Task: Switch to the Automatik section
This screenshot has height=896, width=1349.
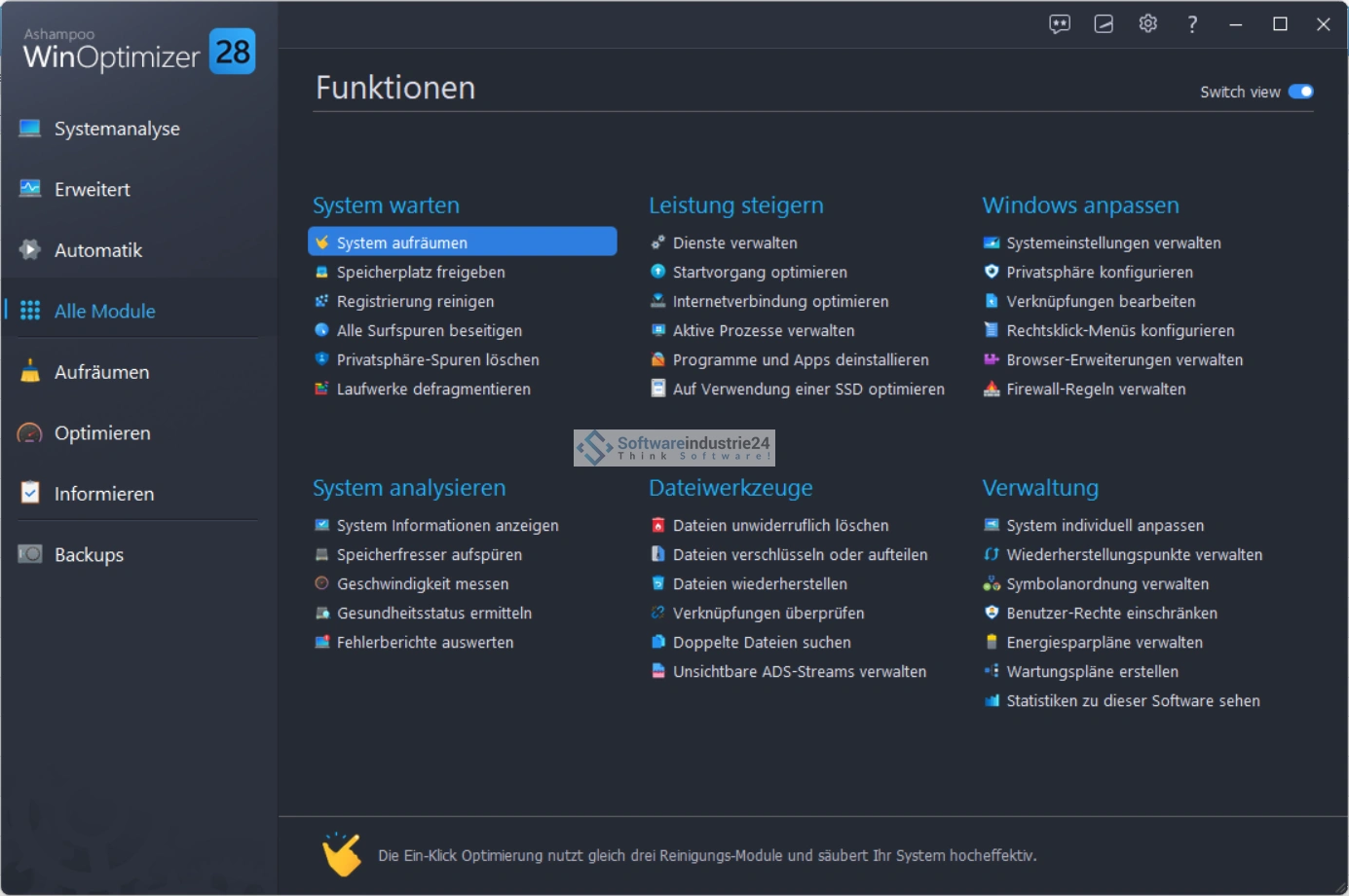Action: click(x=97, y=250)
